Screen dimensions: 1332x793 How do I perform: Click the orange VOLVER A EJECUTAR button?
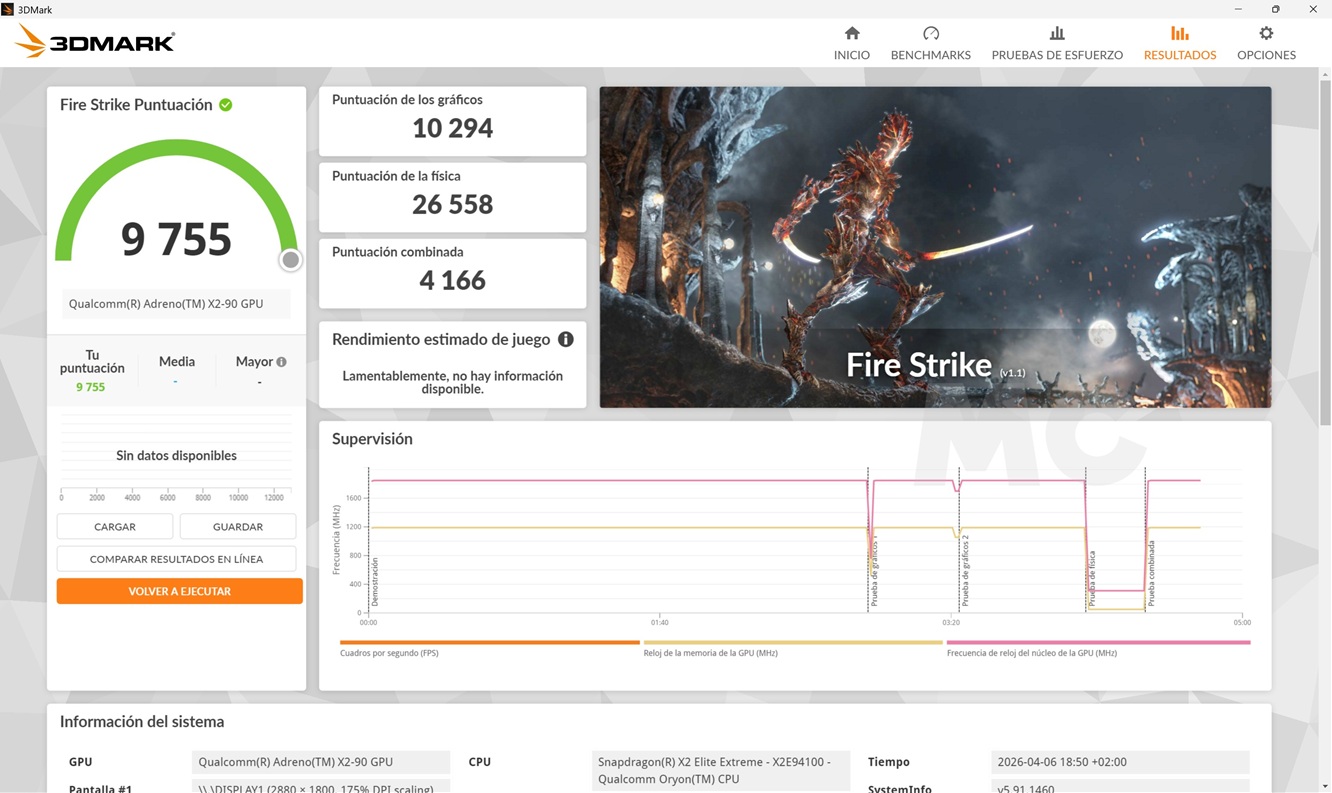pos(179,591)
